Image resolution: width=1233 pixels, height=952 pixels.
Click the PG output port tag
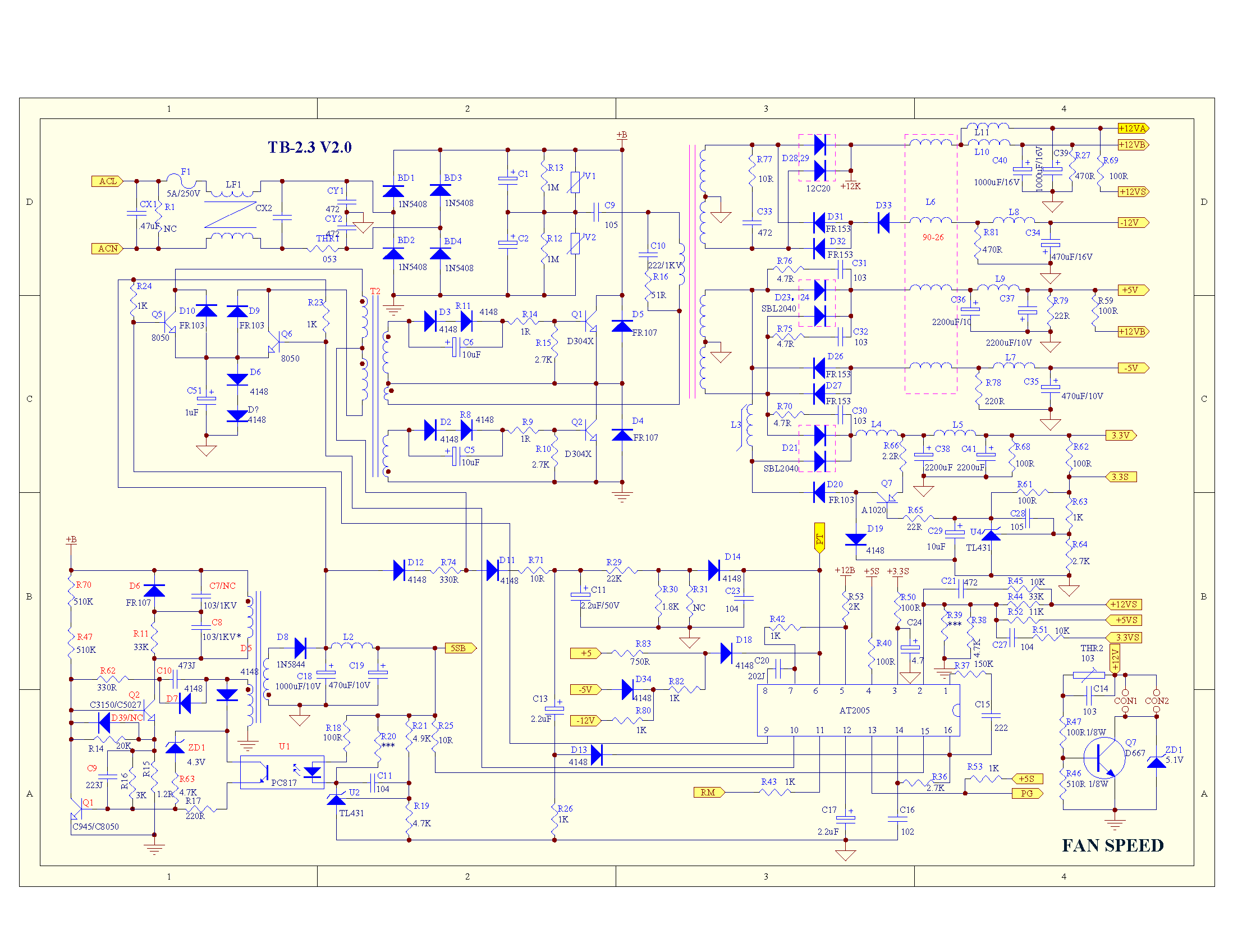coord(1028,793)
